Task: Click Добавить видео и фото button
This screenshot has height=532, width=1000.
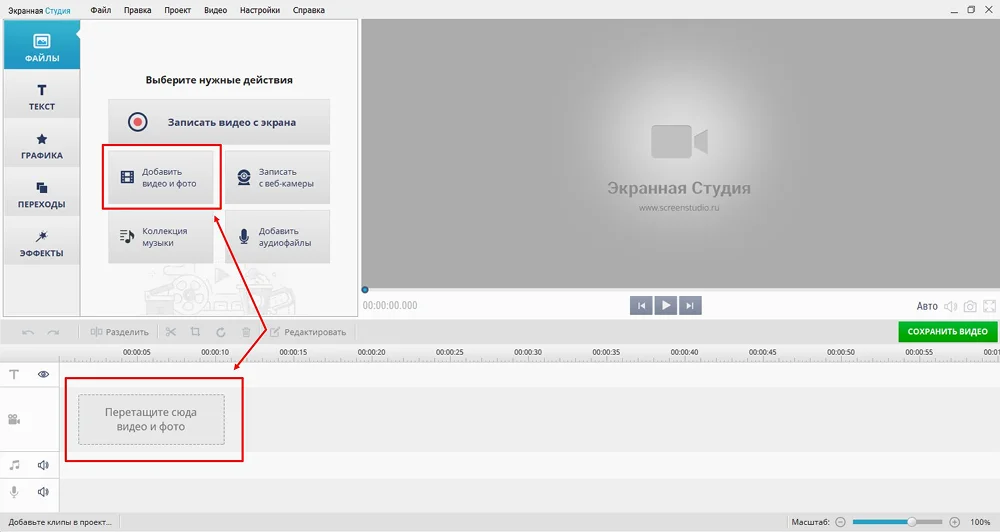Action: point(161,177)
